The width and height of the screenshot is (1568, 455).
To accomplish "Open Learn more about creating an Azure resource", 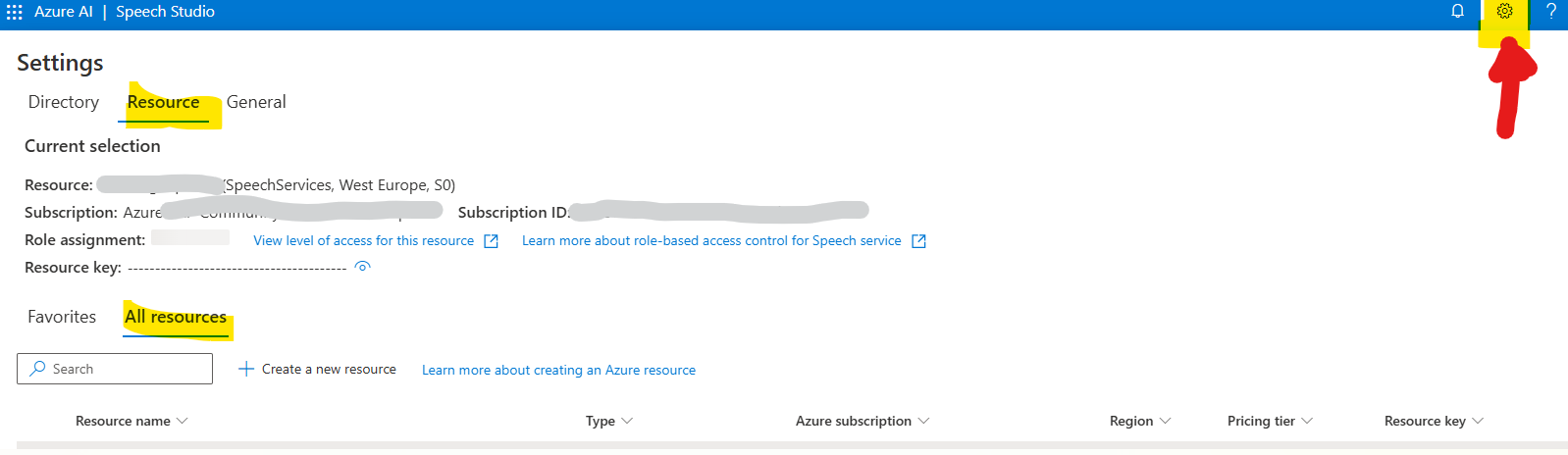I will tap(558, 370).
